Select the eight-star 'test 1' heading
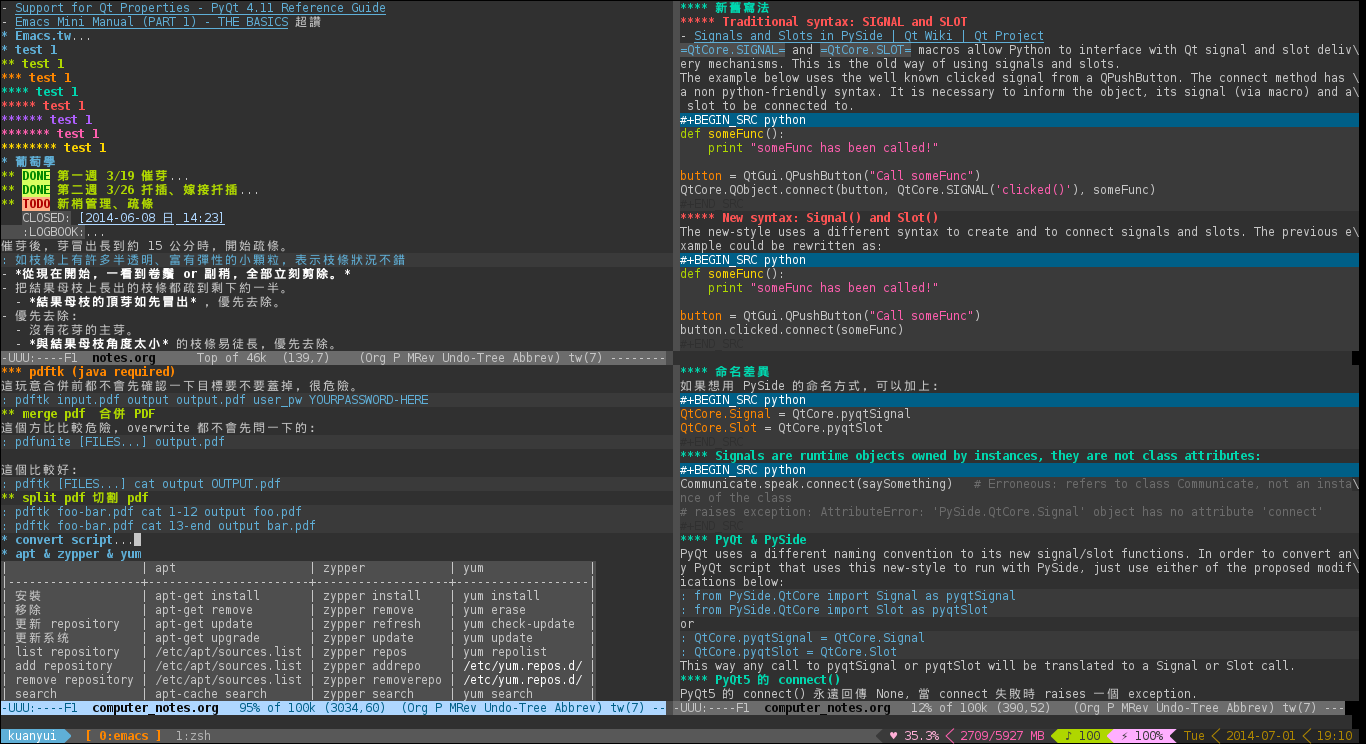Viewport: 1366px width, 744px height. 53,148
